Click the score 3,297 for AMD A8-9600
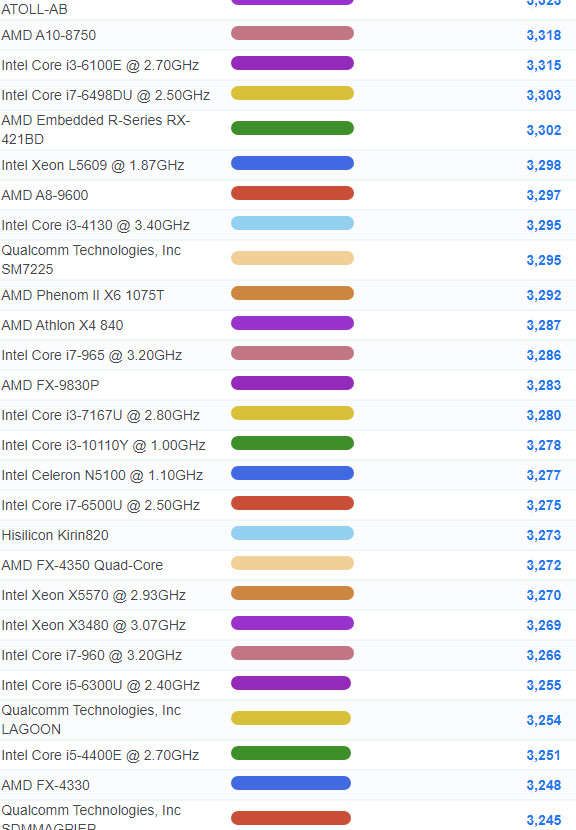The height and width of the screenshot is (830, 576). [544, 195]
